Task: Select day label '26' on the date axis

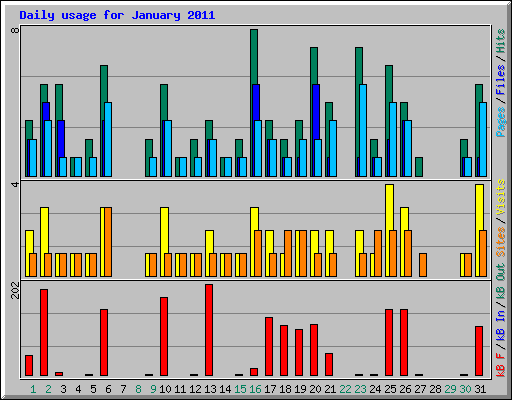Action: [405, 389]
